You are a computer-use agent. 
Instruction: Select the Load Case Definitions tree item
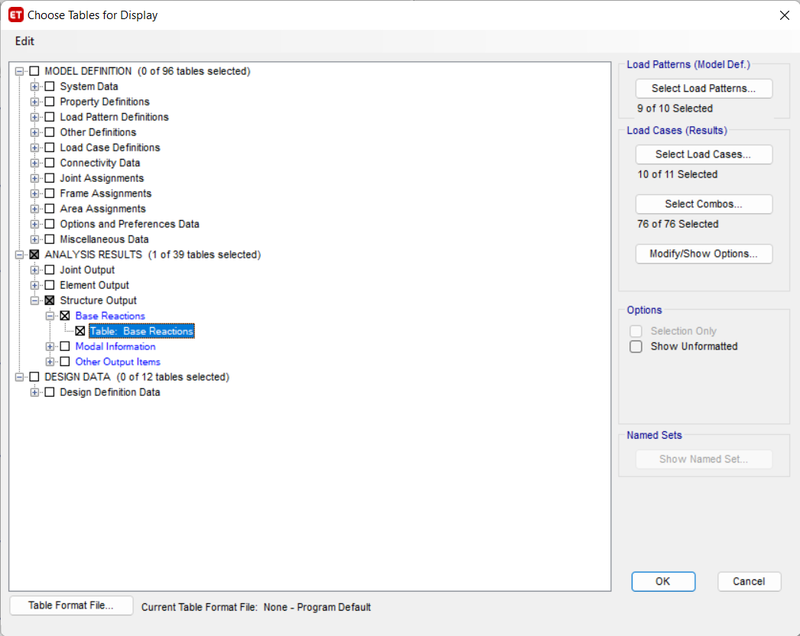click(x=110, y=147)
